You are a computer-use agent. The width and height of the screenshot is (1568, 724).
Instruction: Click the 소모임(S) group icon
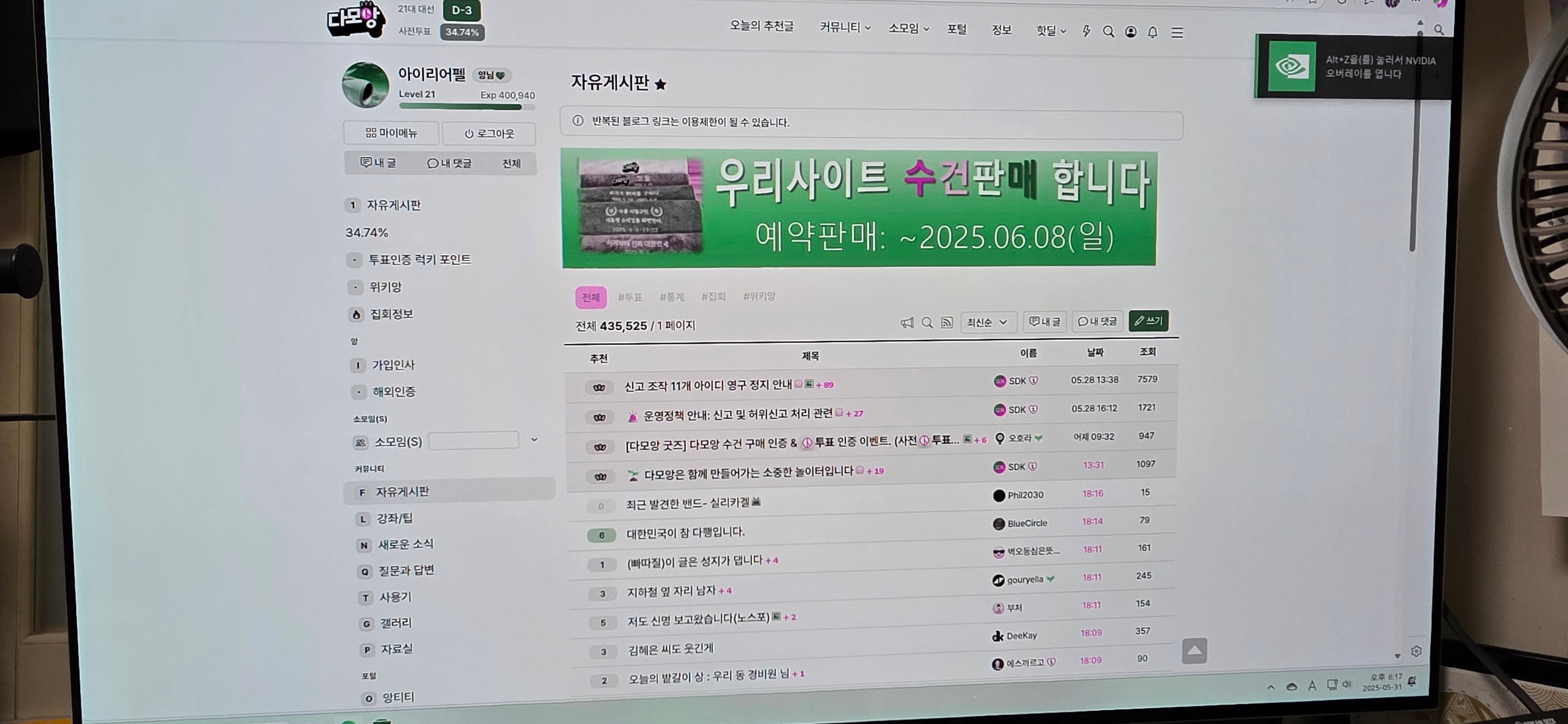360,443
